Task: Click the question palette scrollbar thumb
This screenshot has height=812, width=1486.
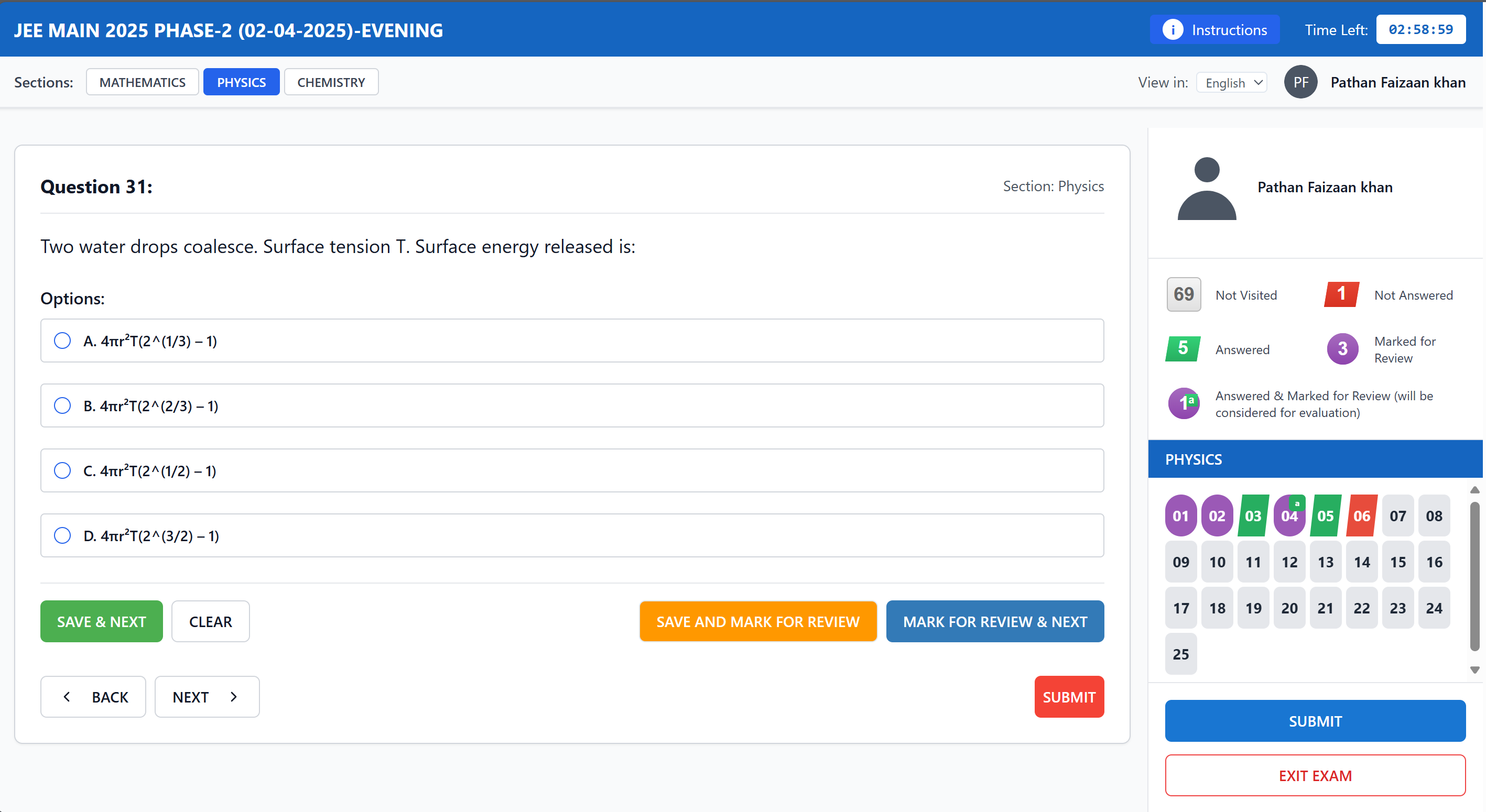Action: pyautogui.click(x=1474, y=577)
